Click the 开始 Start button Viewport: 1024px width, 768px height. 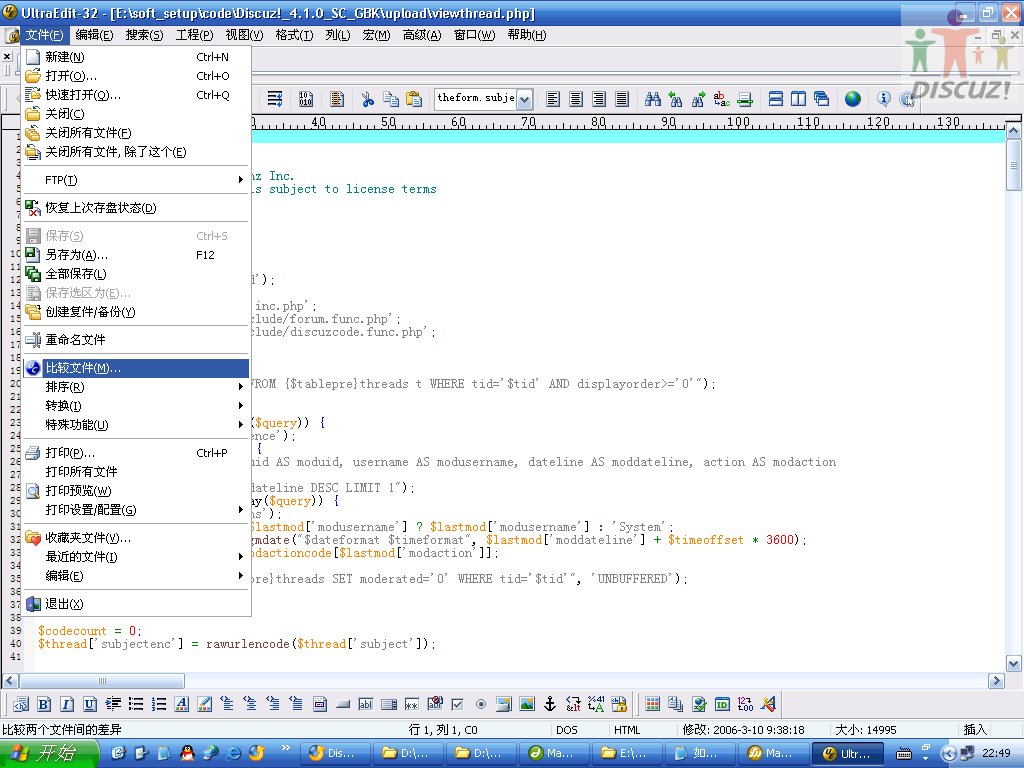tap(48, 753)
